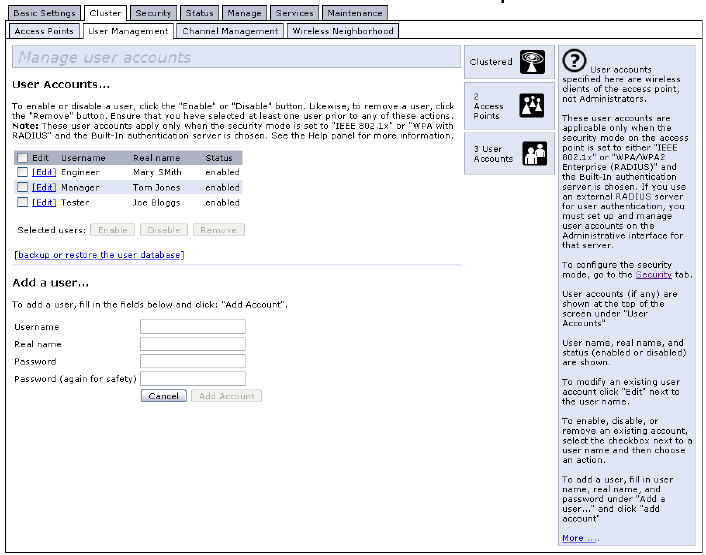Click Edit link for Engineer user
706x555 pixels.
click(44, 172)
